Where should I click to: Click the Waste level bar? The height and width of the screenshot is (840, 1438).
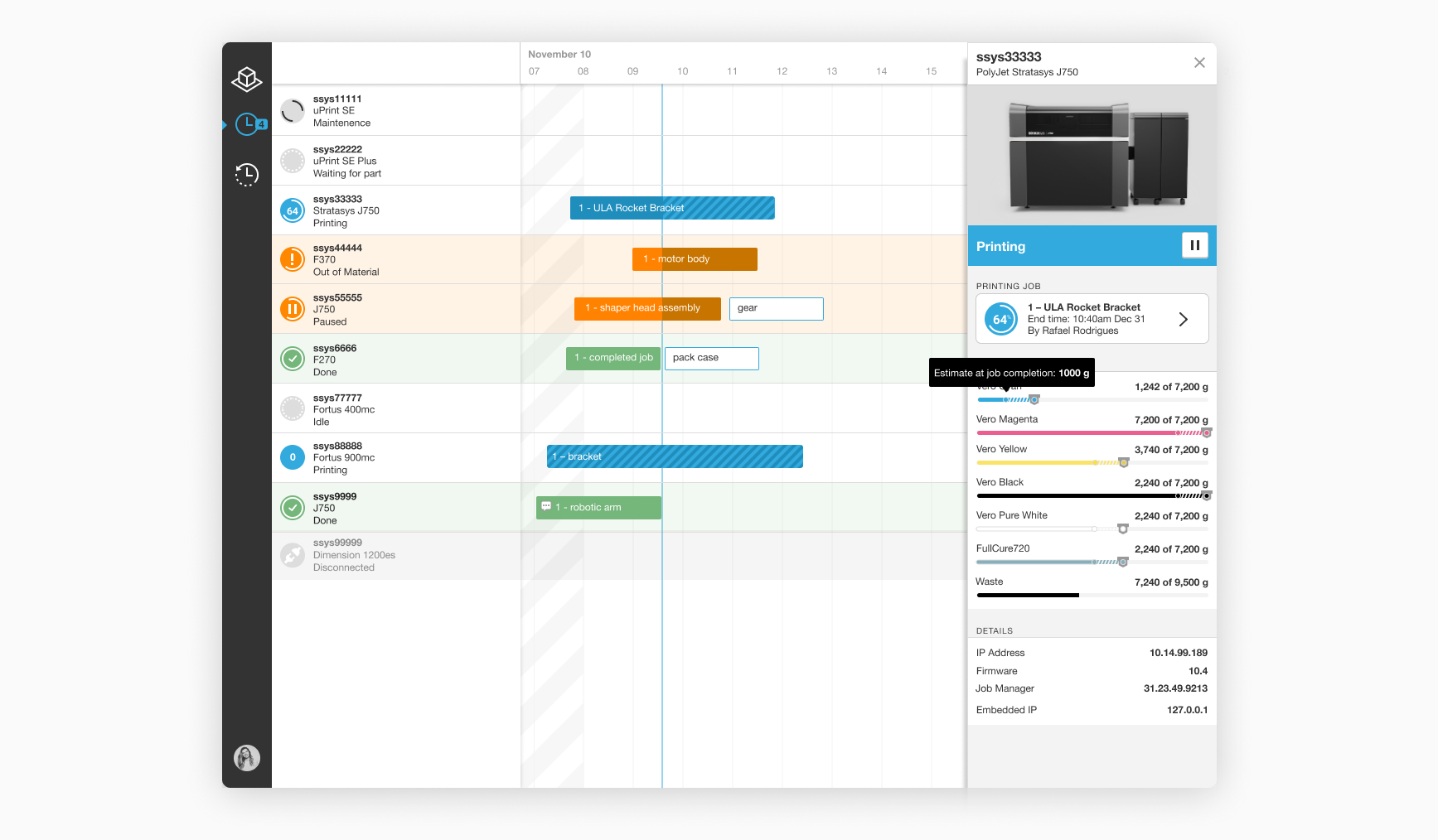pyautogui.click(x=1092, y=596)
